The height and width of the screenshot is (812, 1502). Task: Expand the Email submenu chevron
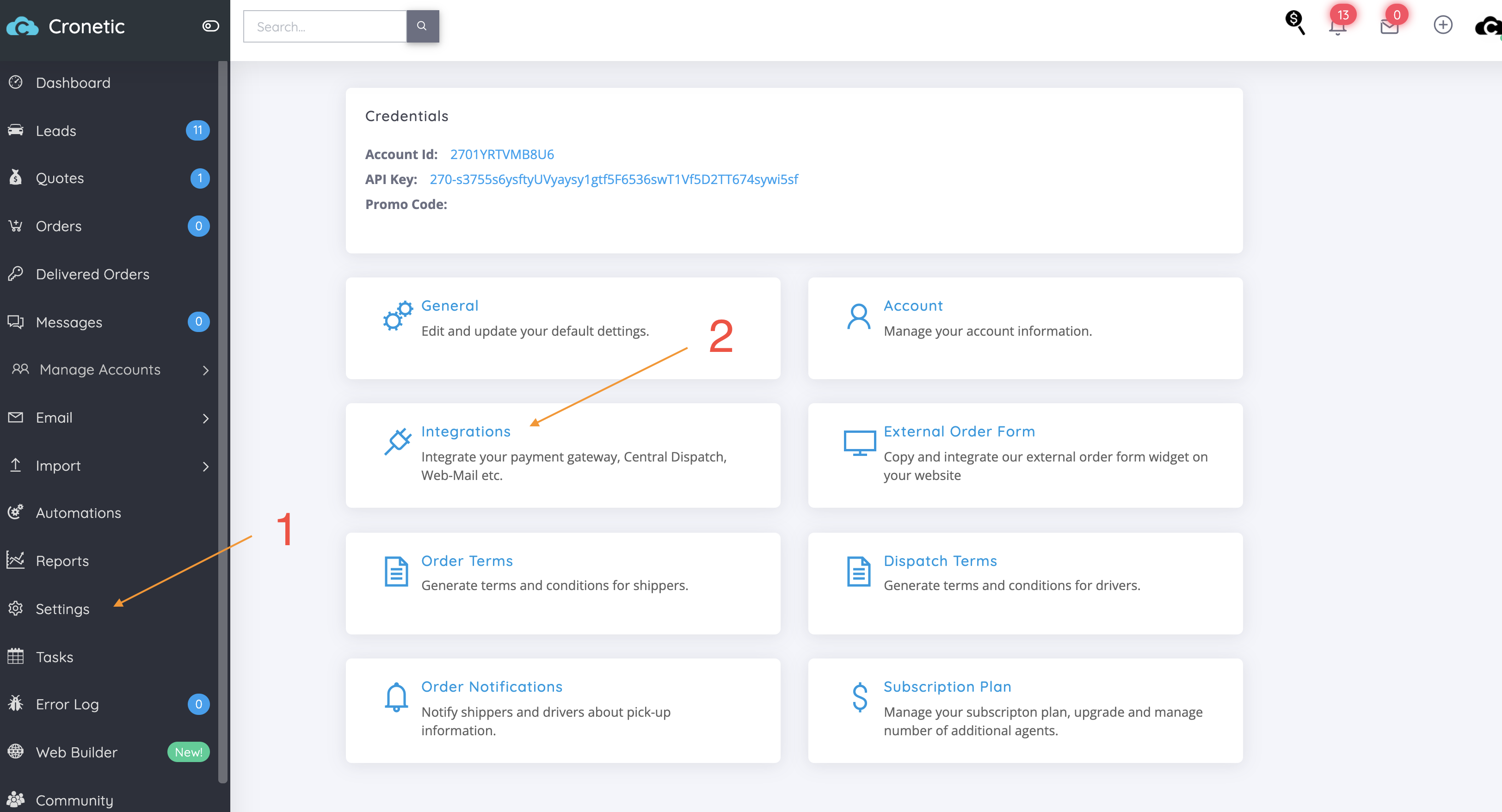pos(205,418)
